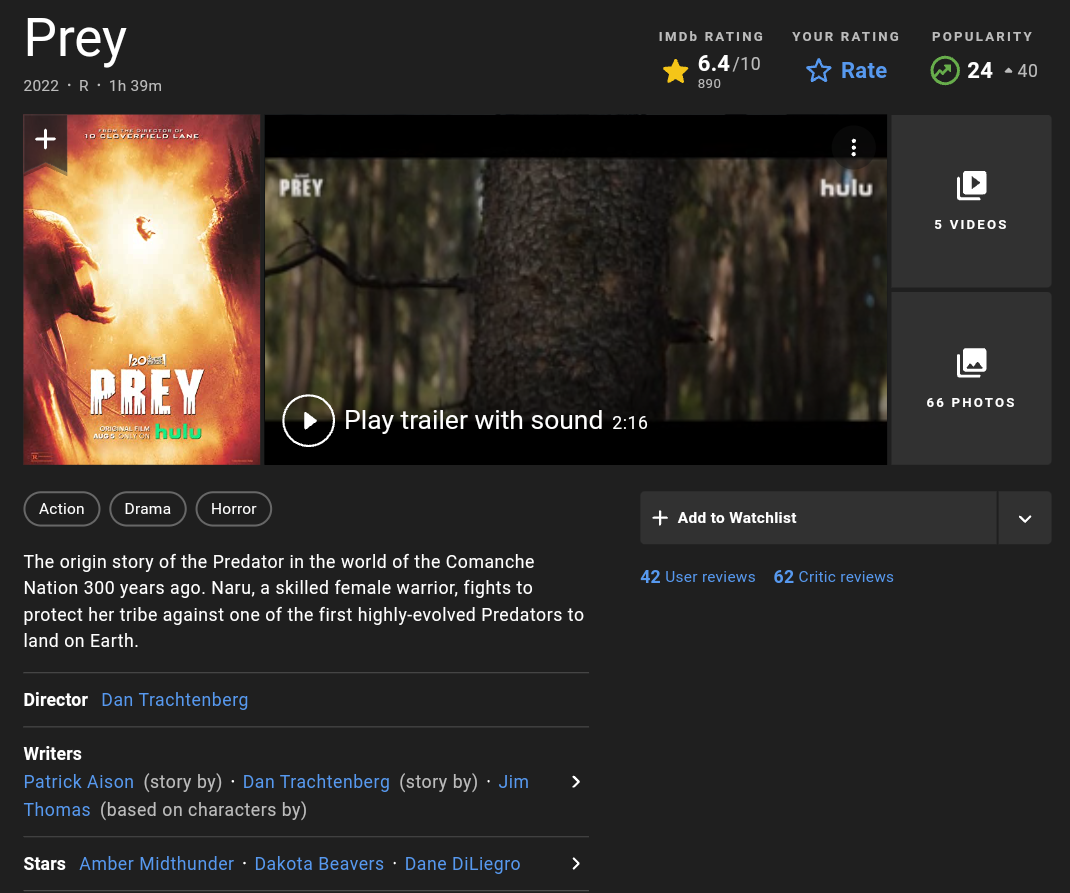Click the trailer video frame
This screenshot has width=1070, height=893.
[575, 290]
